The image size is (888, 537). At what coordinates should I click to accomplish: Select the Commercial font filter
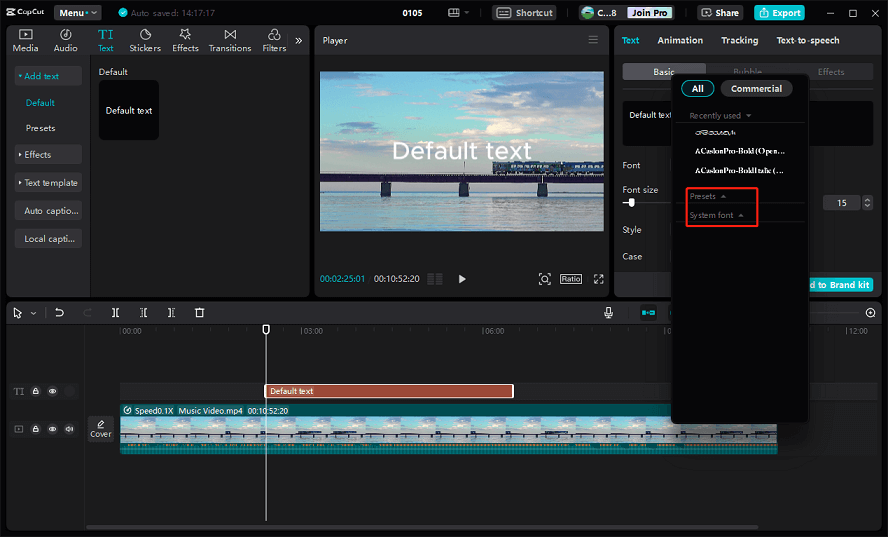756,88
